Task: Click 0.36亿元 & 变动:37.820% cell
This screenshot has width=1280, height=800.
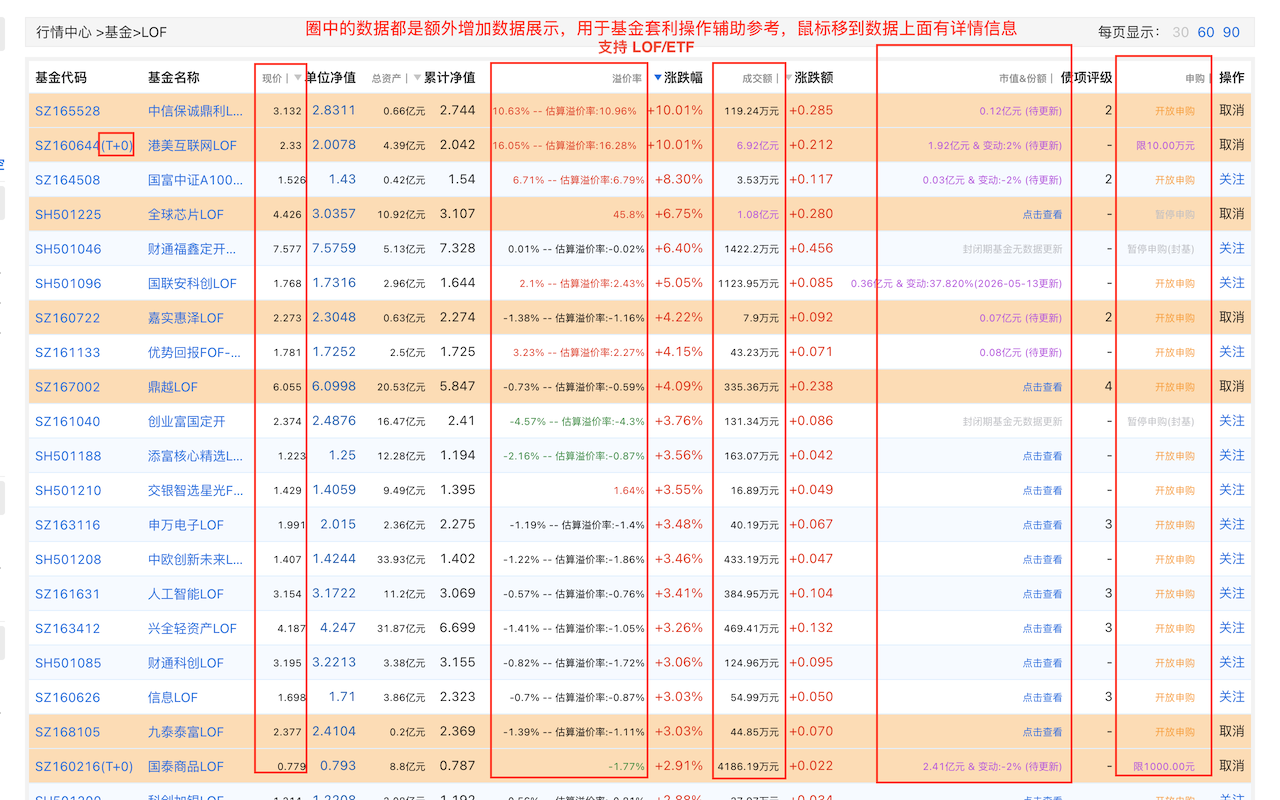Action: [x=956, y=284]
